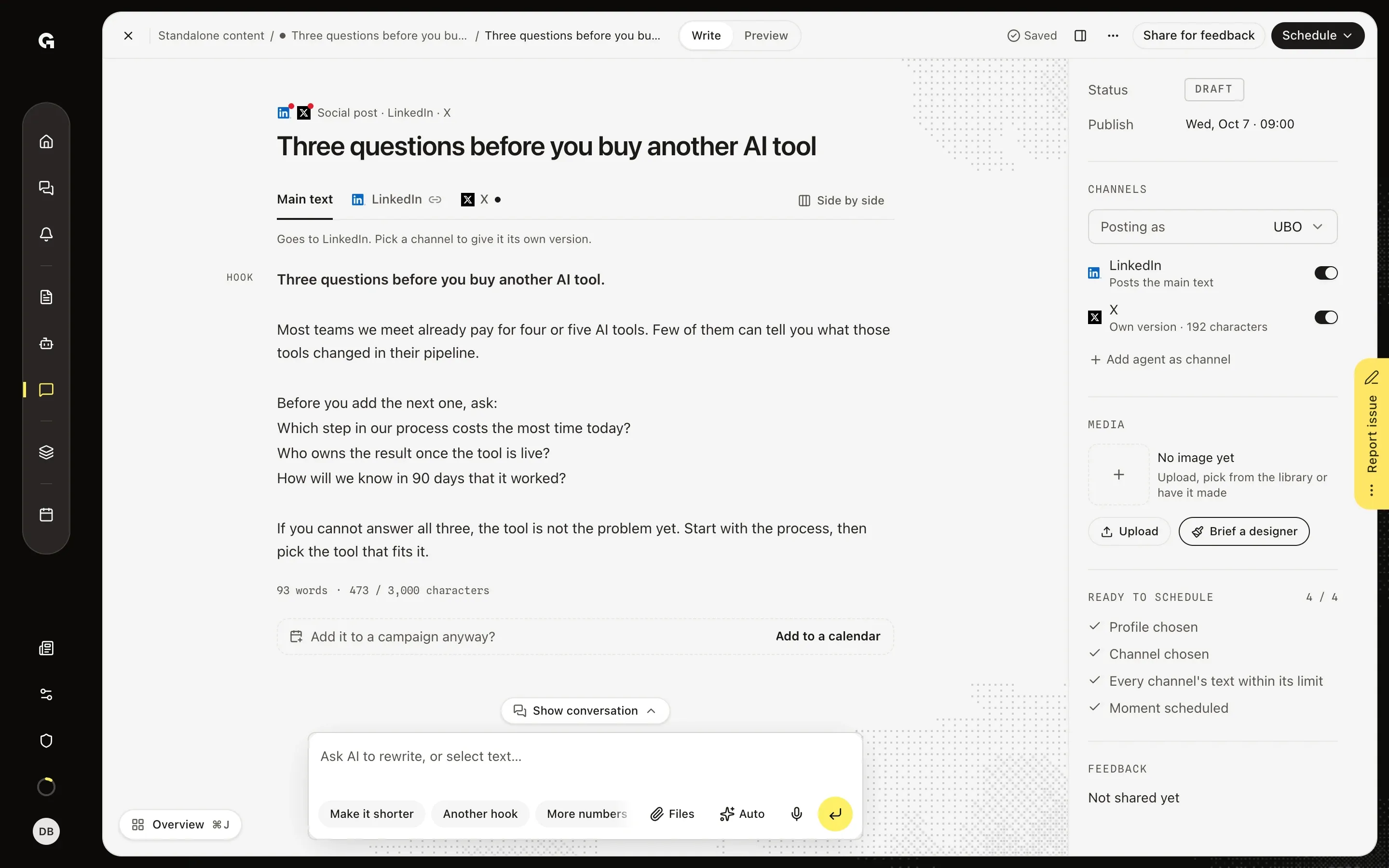The width and height of the screenshot is (1389, 868).
Task: Click Add agent as channel
Action: (x=1160, y=359)
